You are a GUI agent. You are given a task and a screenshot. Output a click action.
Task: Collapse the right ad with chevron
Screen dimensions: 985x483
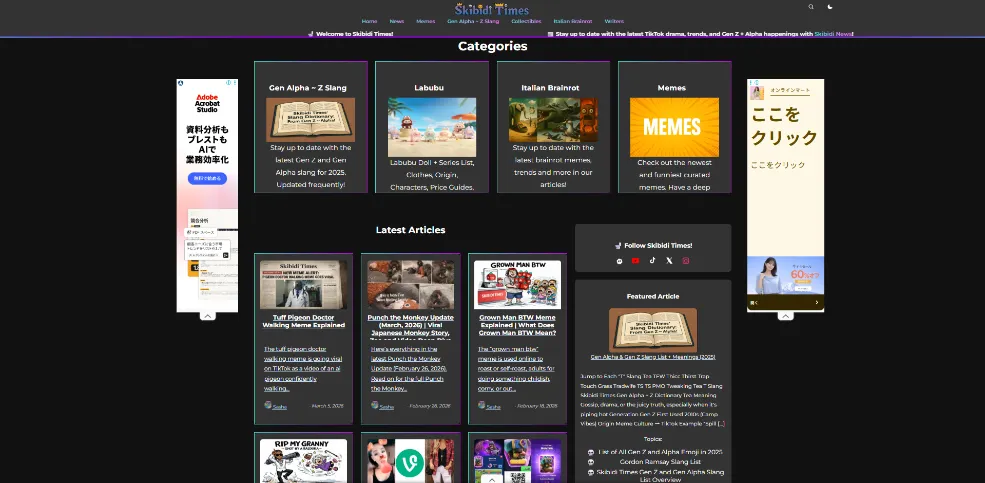click(785, 316)
